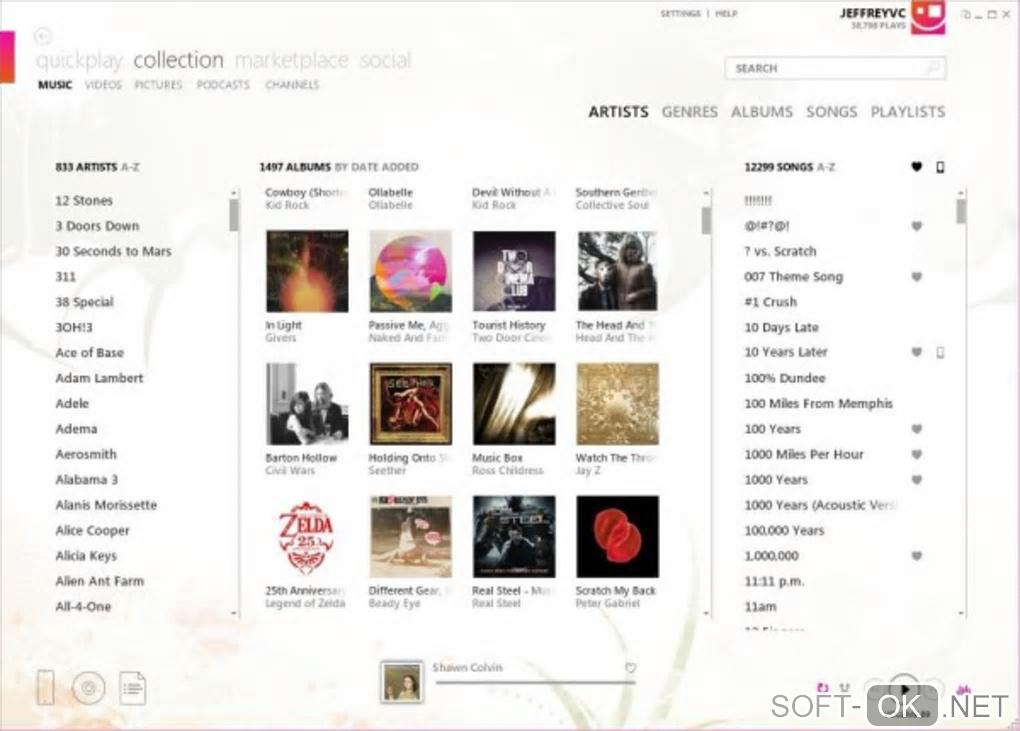This screenshot has height=731, width=1020.
Task: Open the PODCASTS sub-tab
Action: click(x=223, y=85)
